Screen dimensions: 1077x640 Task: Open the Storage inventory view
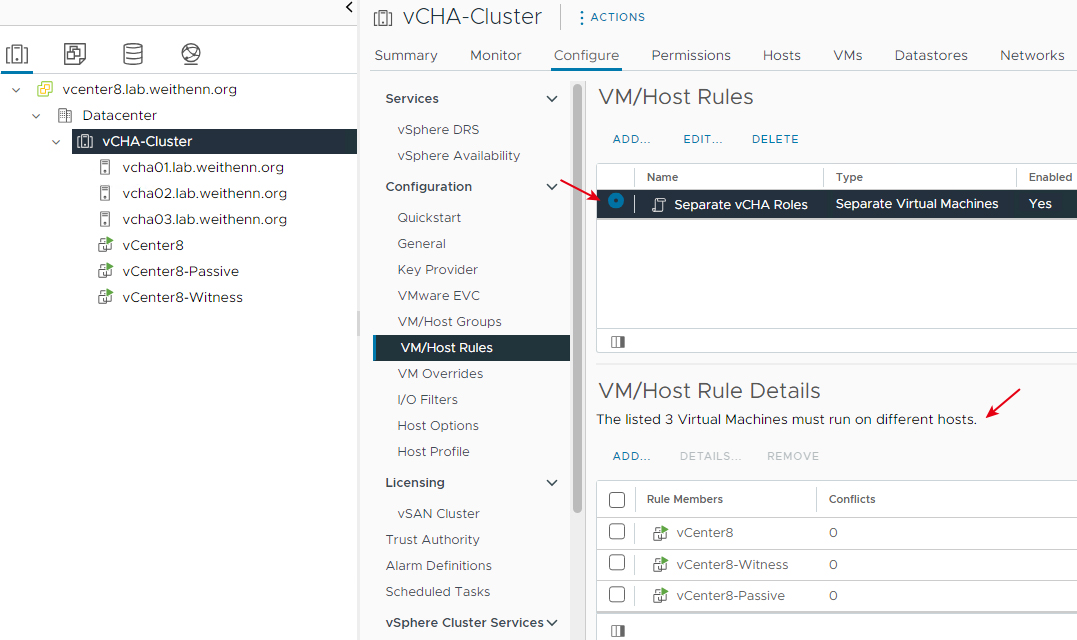coord(133,54)
